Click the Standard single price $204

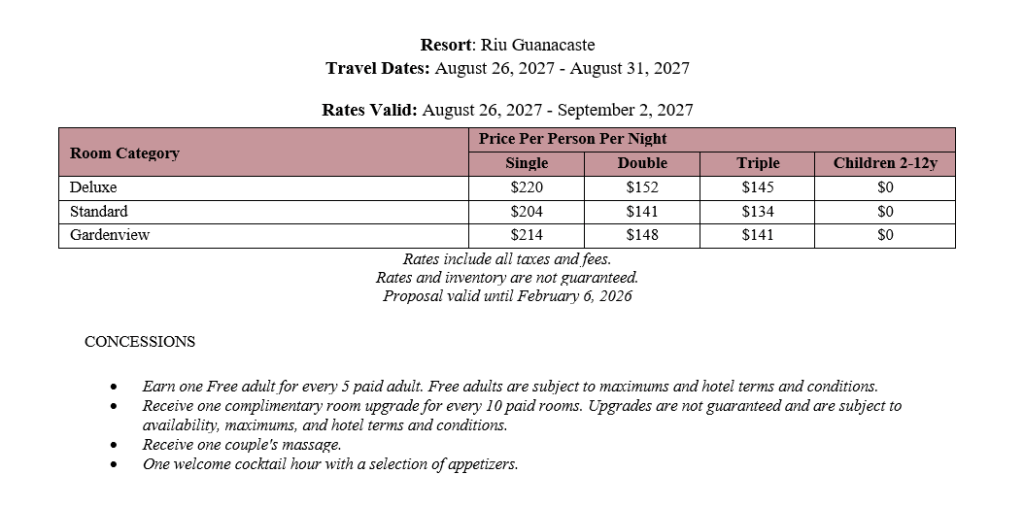pos(527,211)
